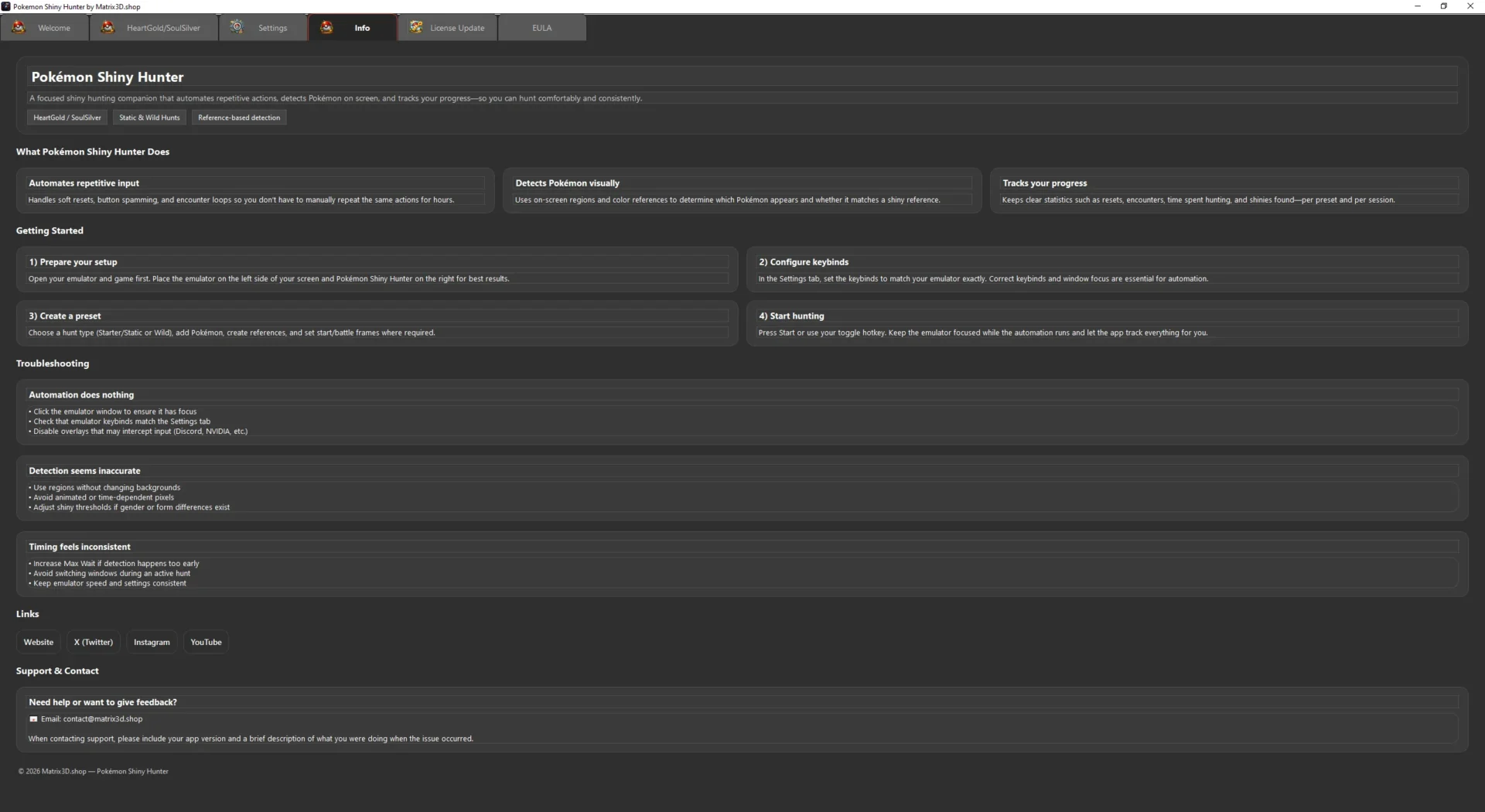Click the '4) Start hunting' title
Viewport: 1485px width, 812px height.
[x=791, y=316]
